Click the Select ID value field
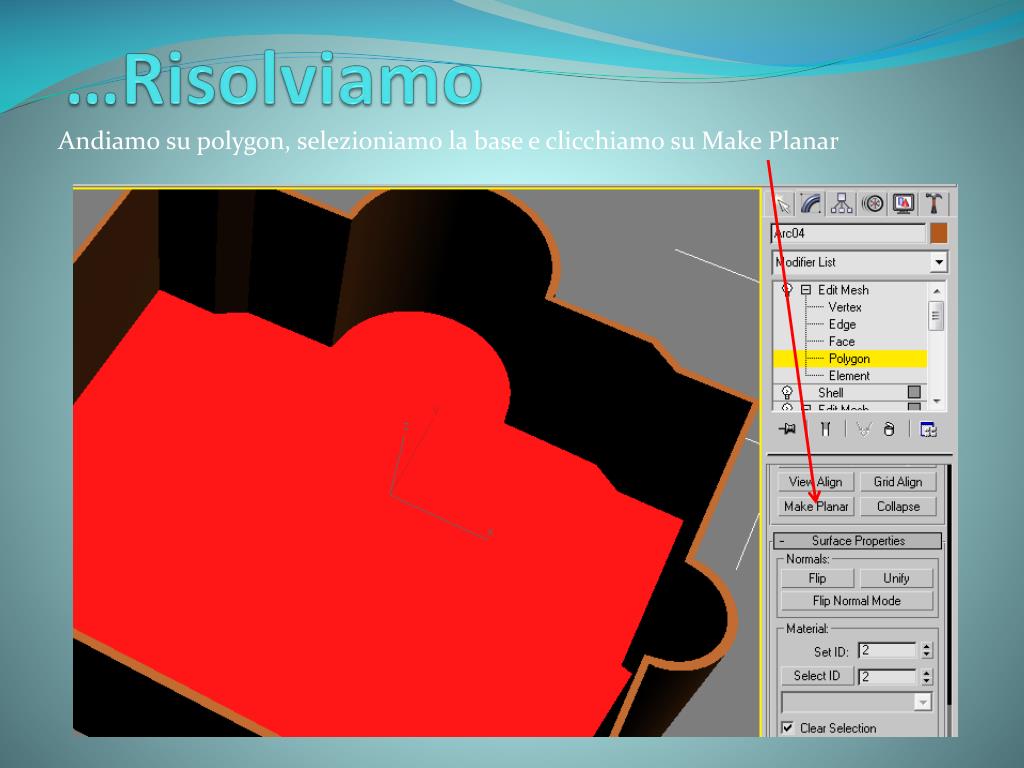 click(888, 677)
